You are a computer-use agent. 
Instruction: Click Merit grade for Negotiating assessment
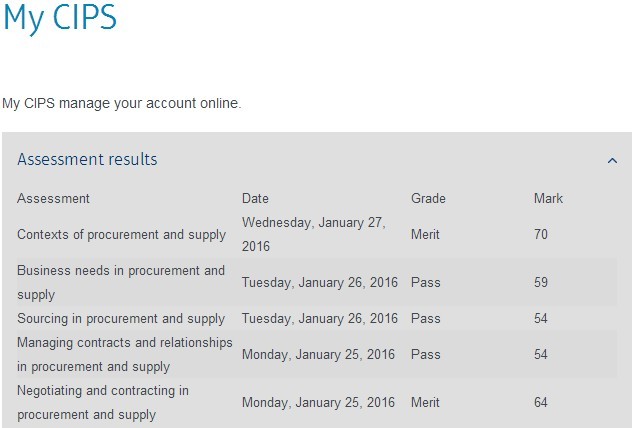coord(425,403)
